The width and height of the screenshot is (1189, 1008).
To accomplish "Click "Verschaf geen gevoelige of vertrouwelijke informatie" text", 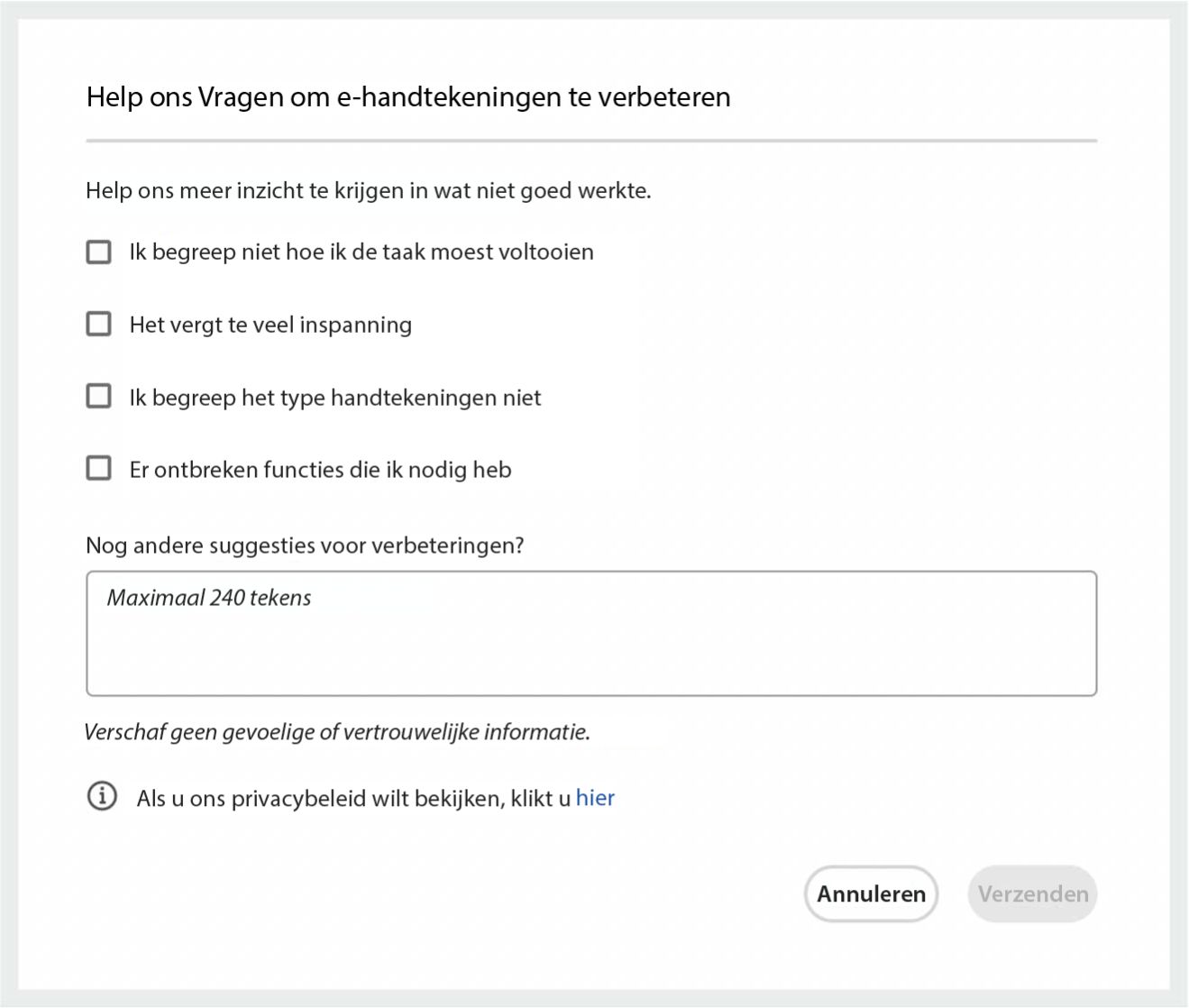I will 337,731.
